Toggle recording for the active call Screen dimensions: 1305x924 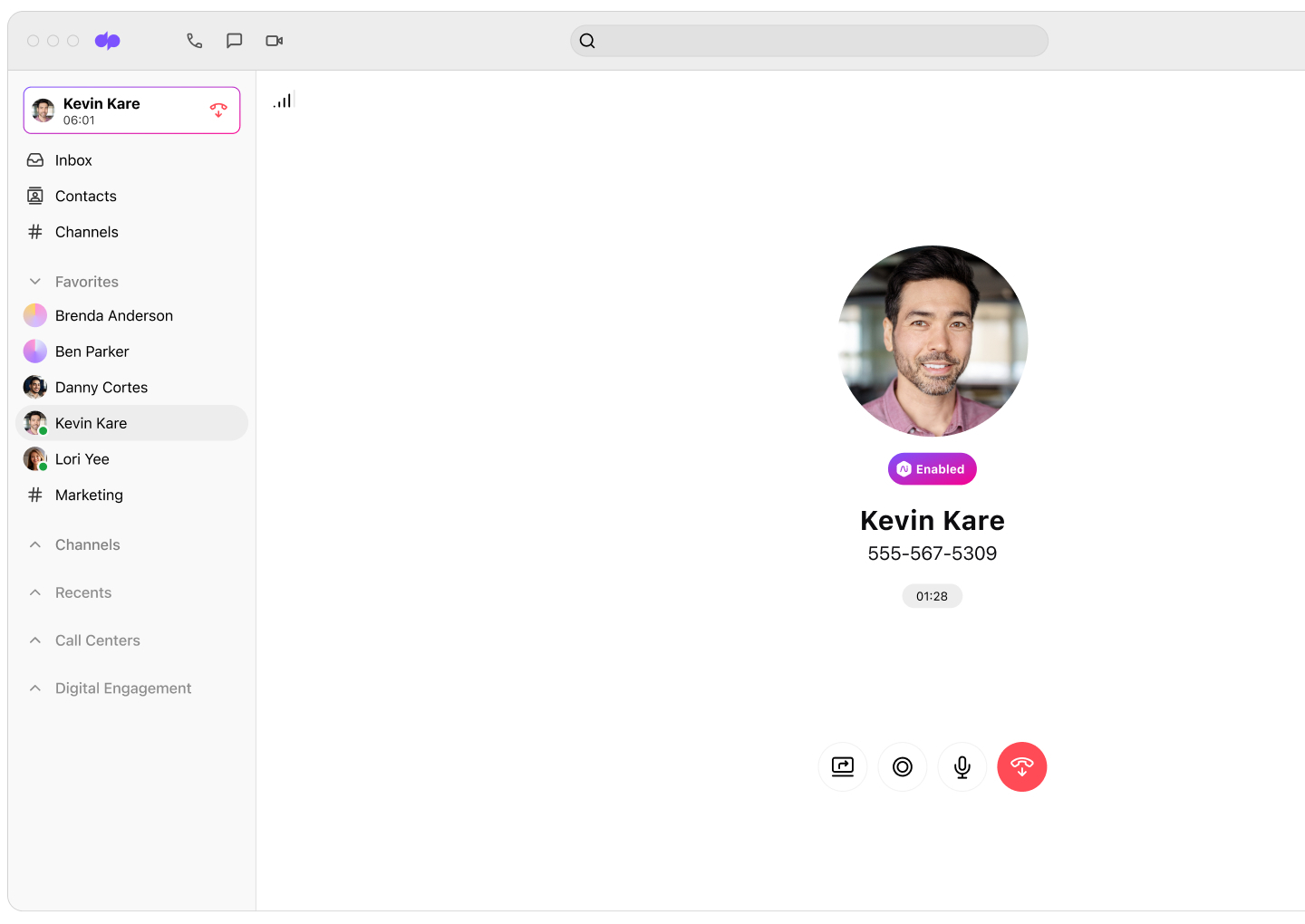click(903, 766)
